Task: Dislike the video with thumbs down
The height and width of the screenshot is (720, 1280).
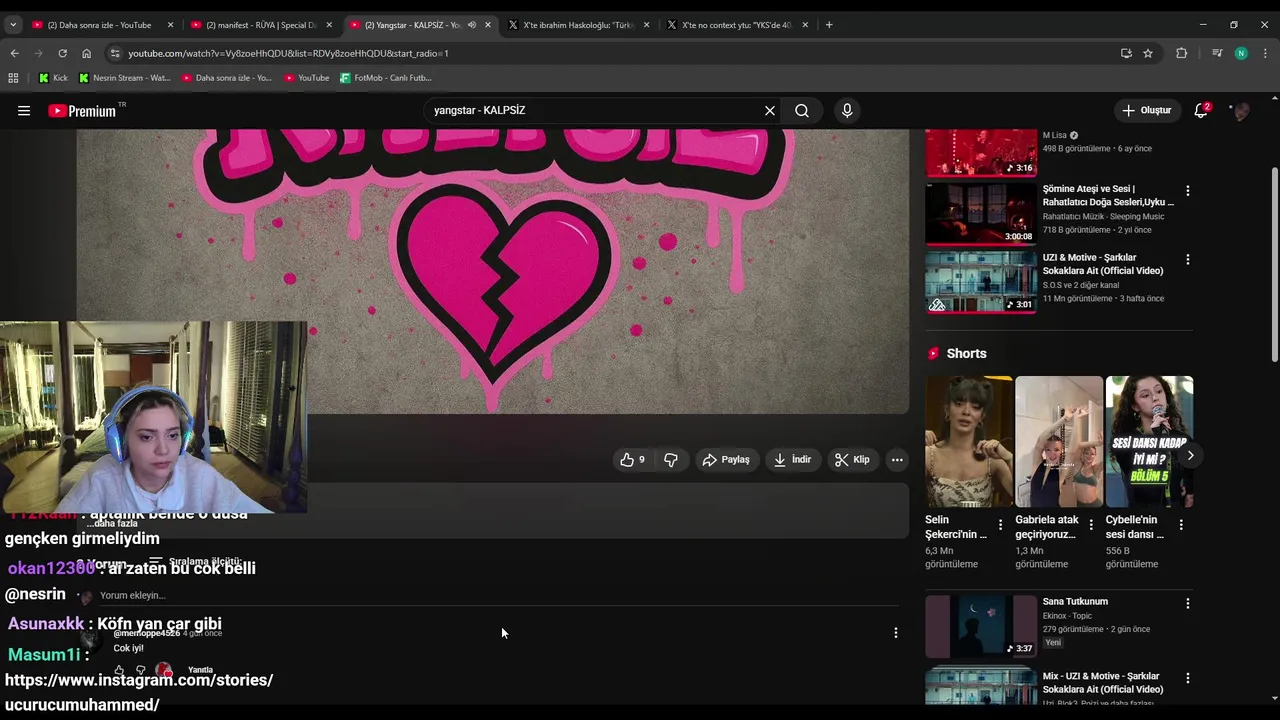Action: [671, 460]
